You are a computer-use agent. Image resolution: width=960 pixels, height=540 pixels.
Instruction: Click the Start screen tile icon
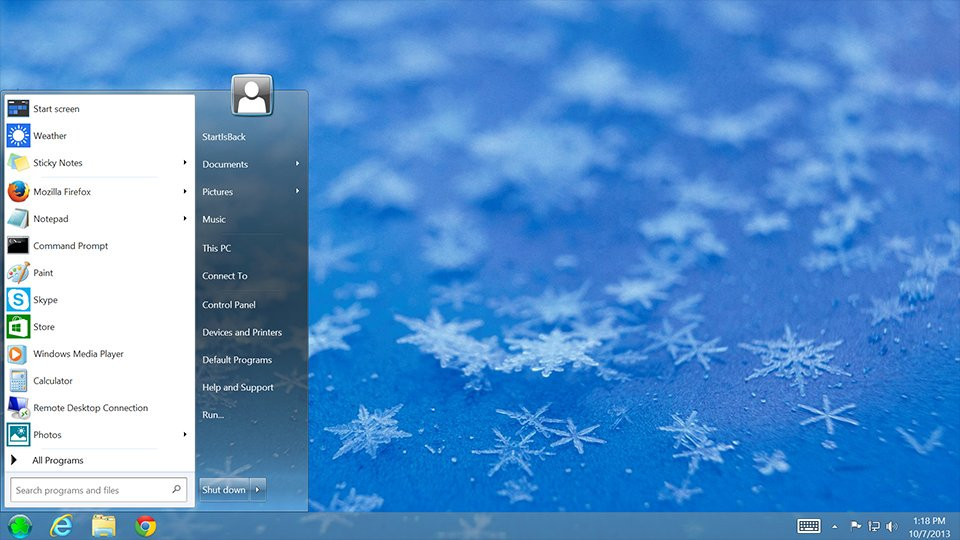18,108
